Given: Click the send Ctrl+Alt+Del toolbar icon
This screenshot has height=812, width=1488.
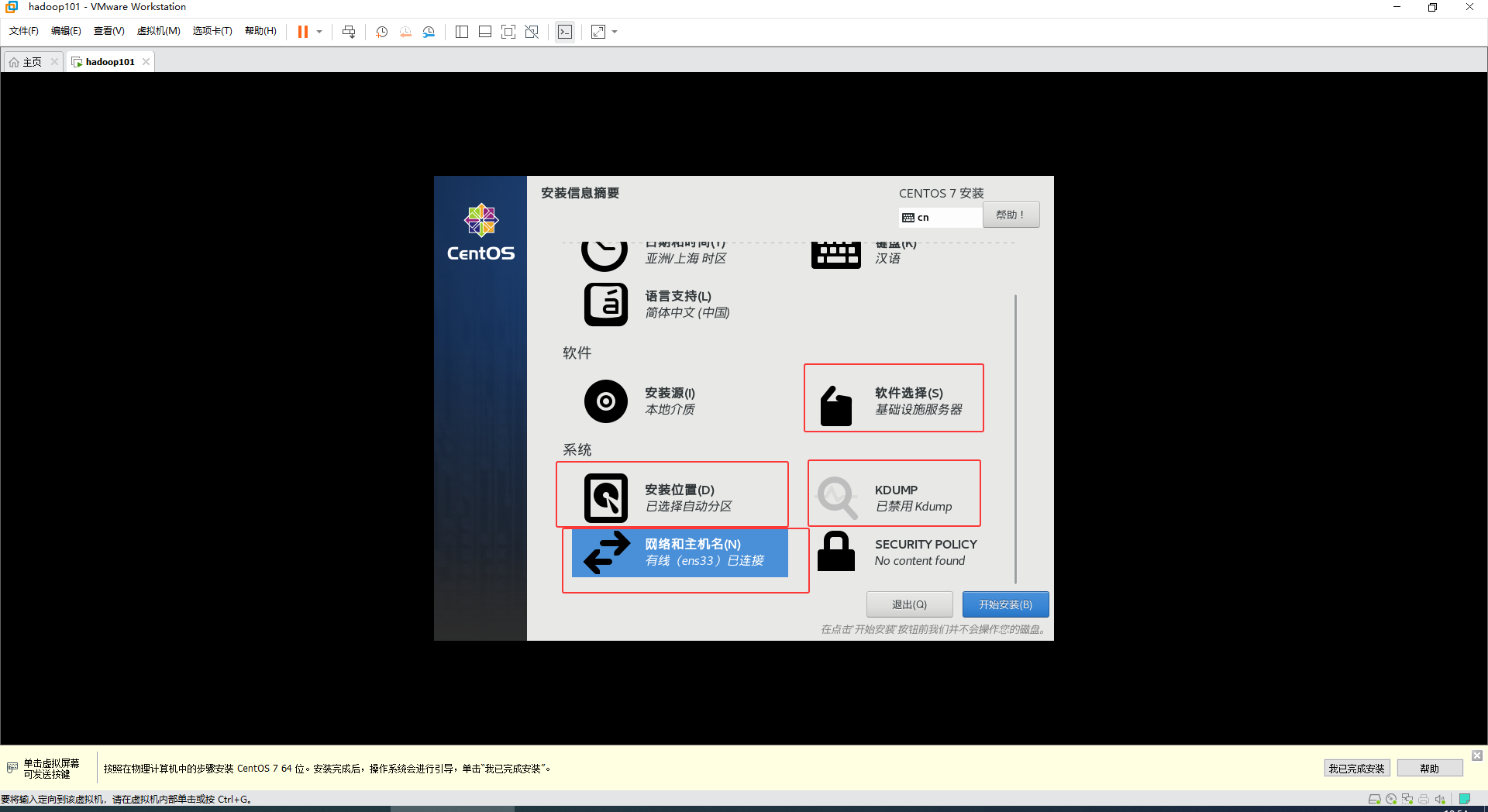Looking at the screenshot, I should point(349,32).
